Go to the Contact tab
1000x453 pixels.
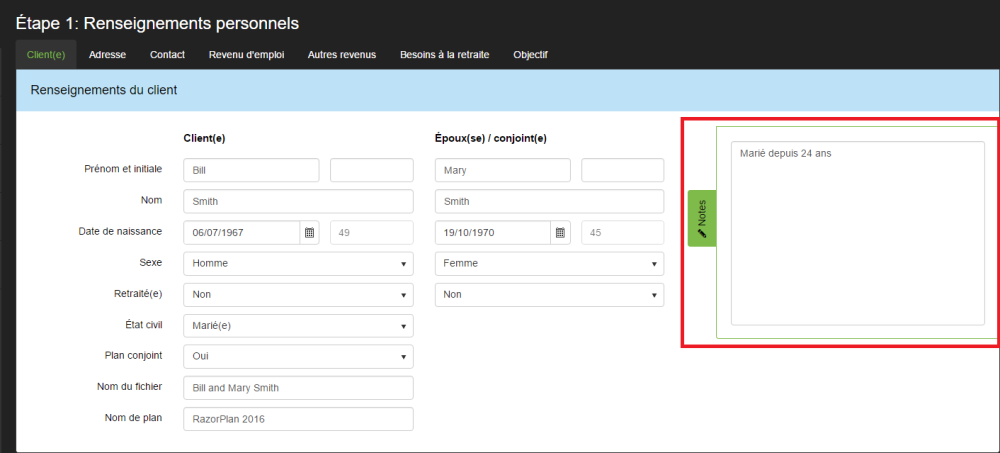[x=167, y=55]
